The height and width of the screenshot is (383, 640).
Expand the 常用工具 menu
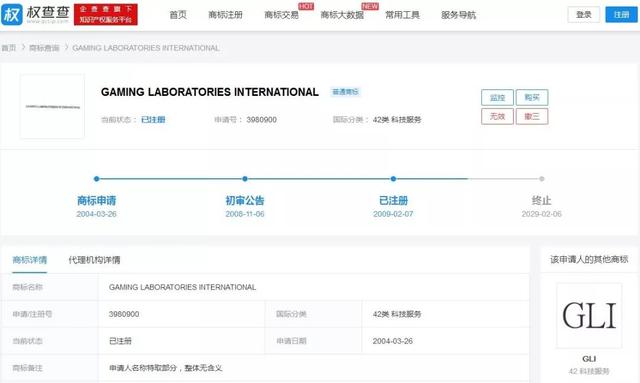(x=402, y=15)
